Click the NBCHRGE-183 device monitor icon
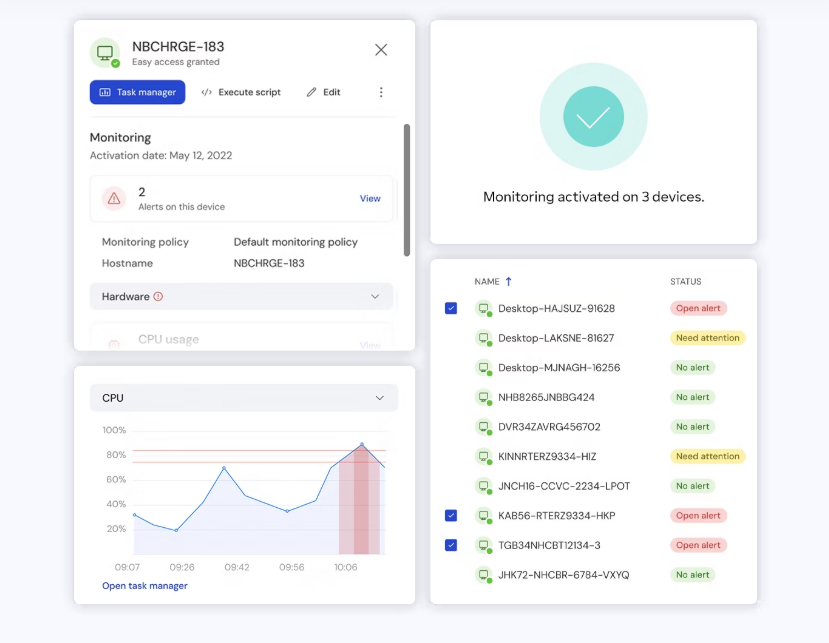 click(104, 52)
